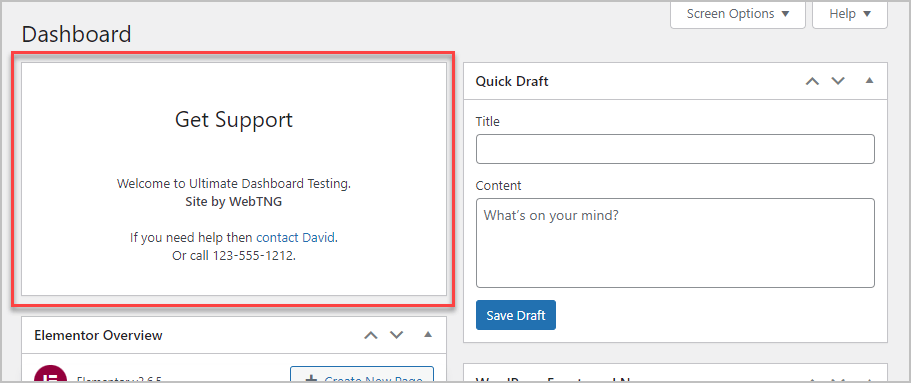Screen dimensions: 911x383
Task: Click the Save Draft button
Action: point(515,315)
